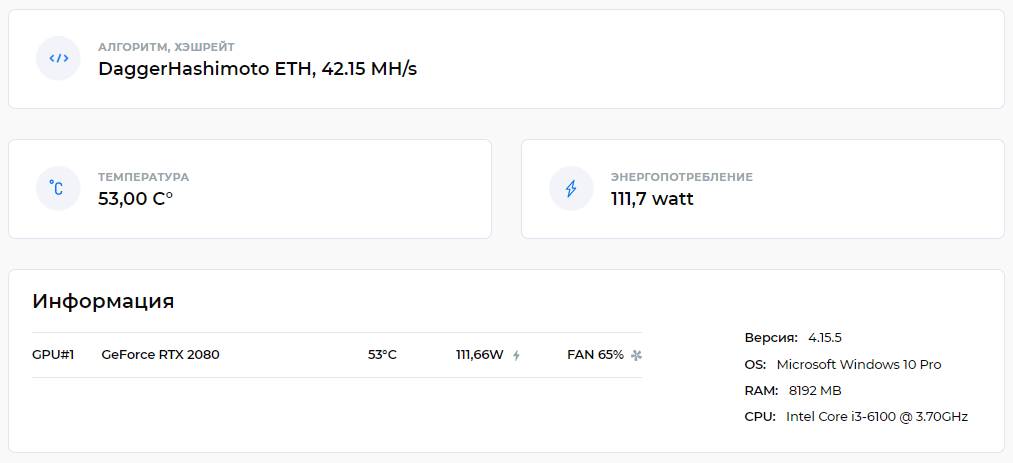This screenshot has width=1013, height=463.
Task: Click the code brackets algorithm icon
Action: click(58, 59)
